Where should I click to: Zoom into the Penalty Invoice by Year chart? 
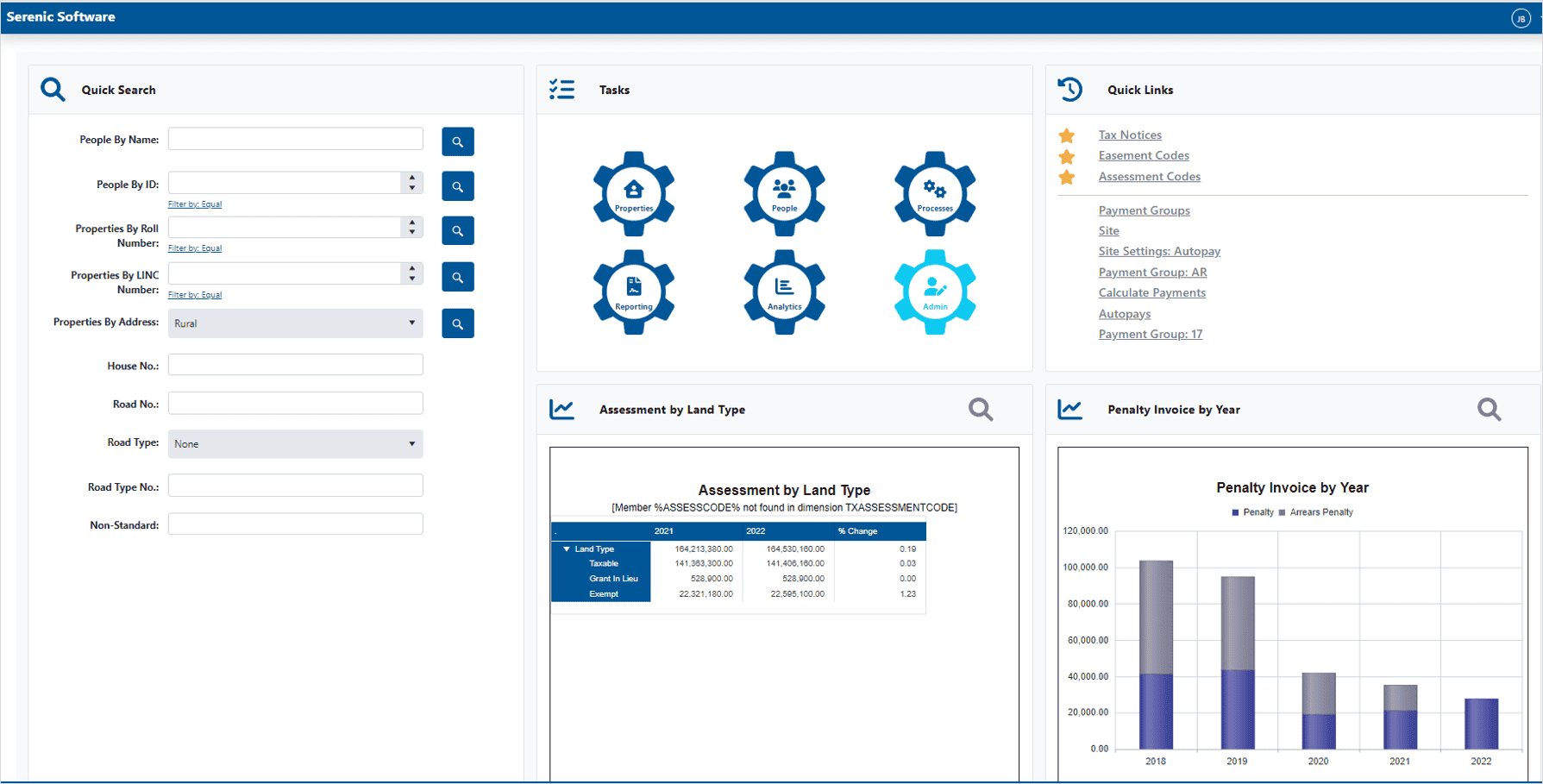pyautogui.click(x=1489, y=409)
